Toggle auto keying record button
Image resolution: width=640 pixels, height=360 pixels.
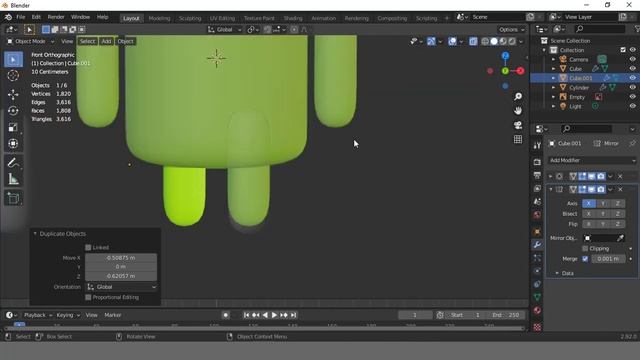[225, 315]
